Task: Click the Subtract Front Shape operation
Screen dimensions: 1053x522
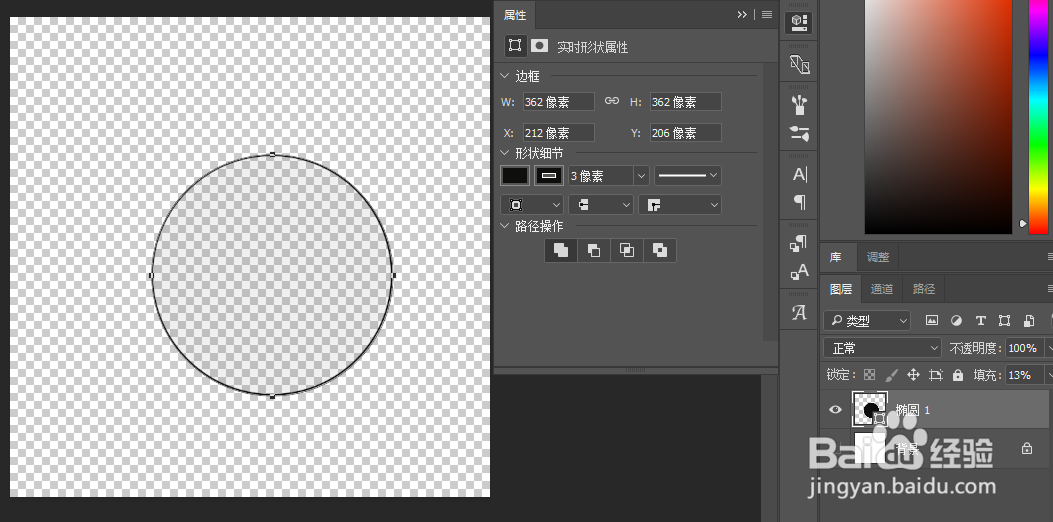Action: [x=594, y=251]
